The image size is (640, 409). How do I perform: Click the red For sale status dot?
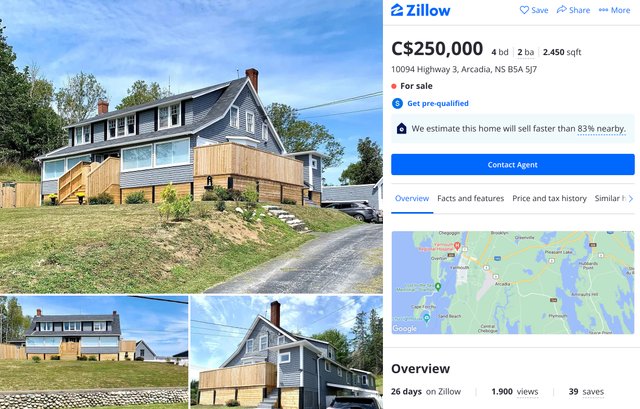coord(394,86)
